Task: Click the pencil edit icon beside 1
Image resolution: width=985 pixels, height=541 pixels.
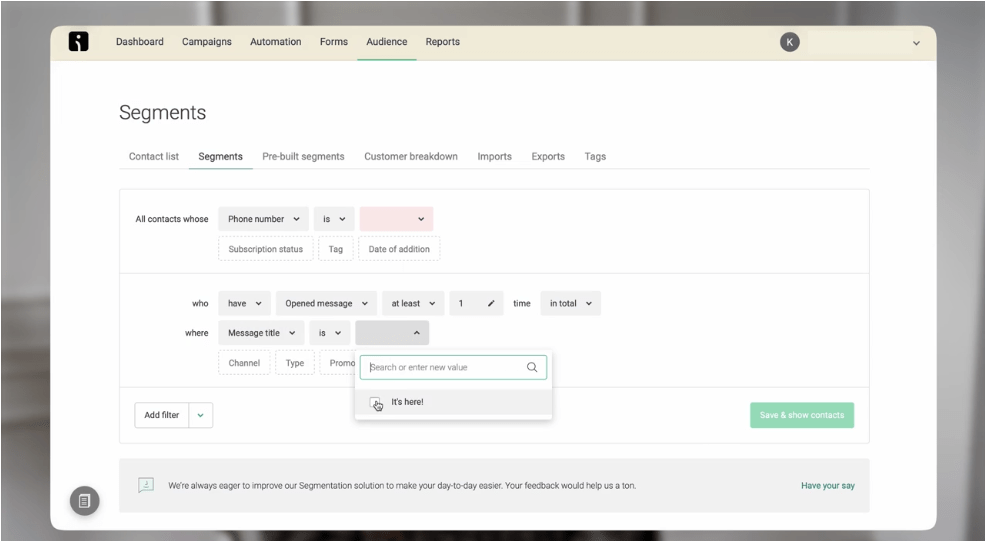Action: pyautogui.click(x=491, y=303)
